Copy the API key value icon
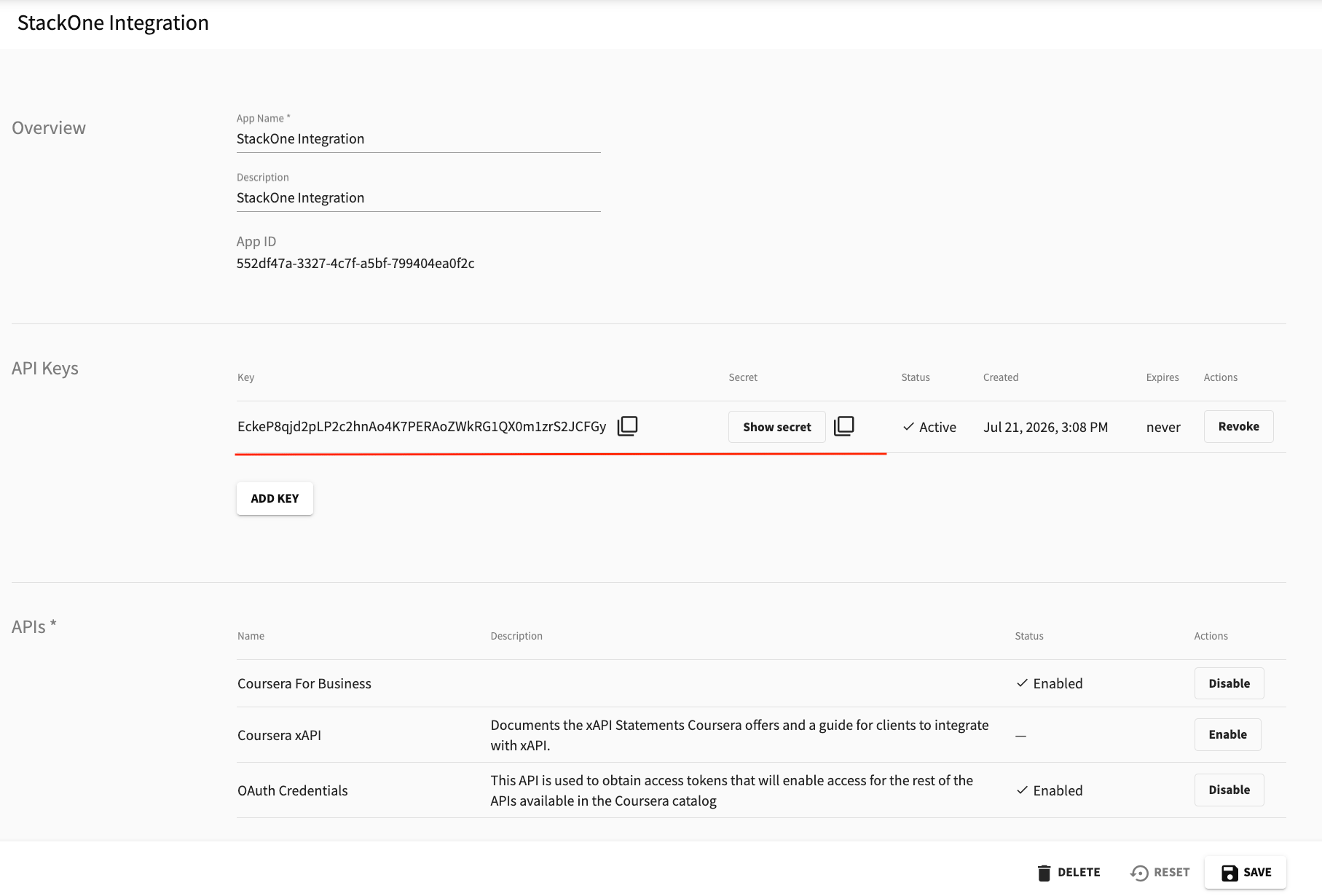 [x=627, y=426]
